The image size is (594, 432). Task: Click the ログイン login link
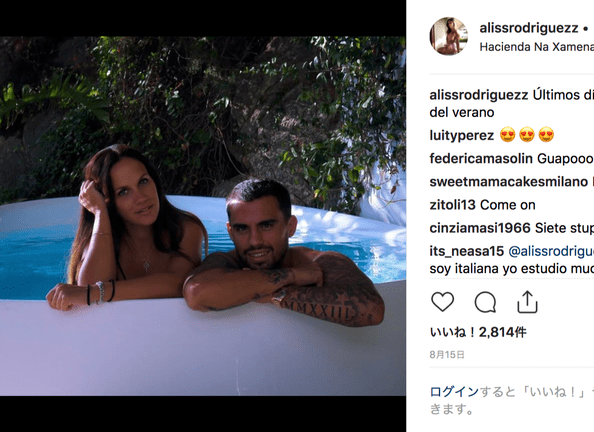(x=454, y=392)
